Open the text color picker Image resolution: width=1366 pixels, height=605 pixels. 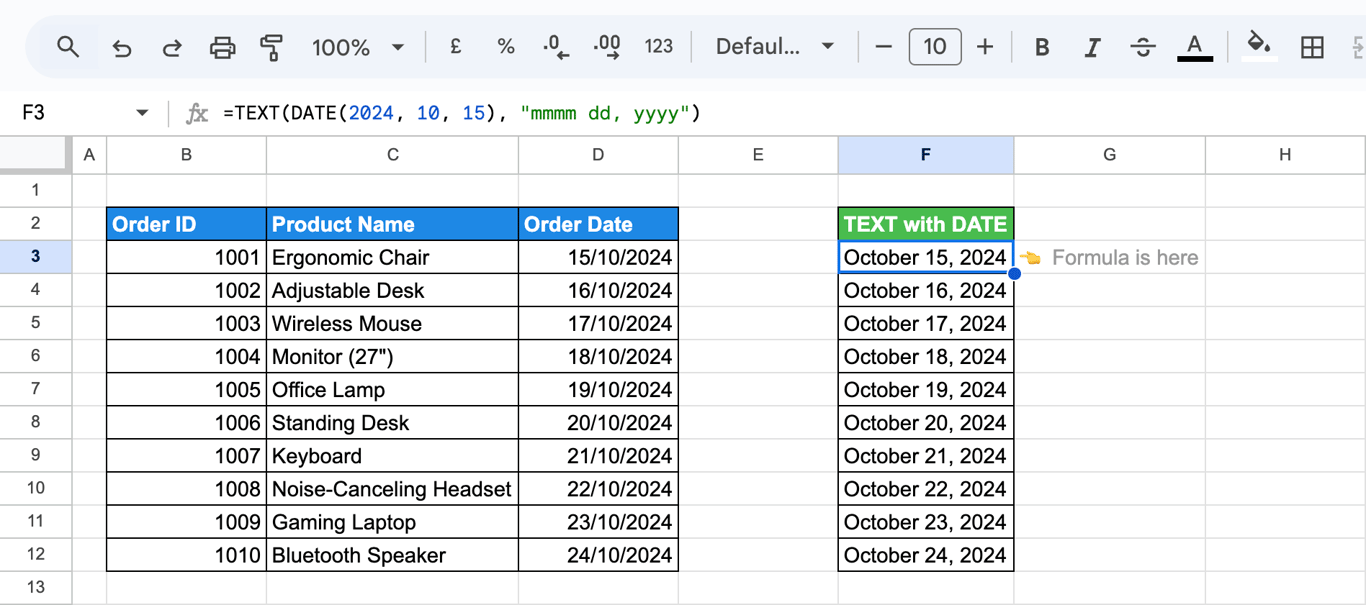coord(1194,47)
